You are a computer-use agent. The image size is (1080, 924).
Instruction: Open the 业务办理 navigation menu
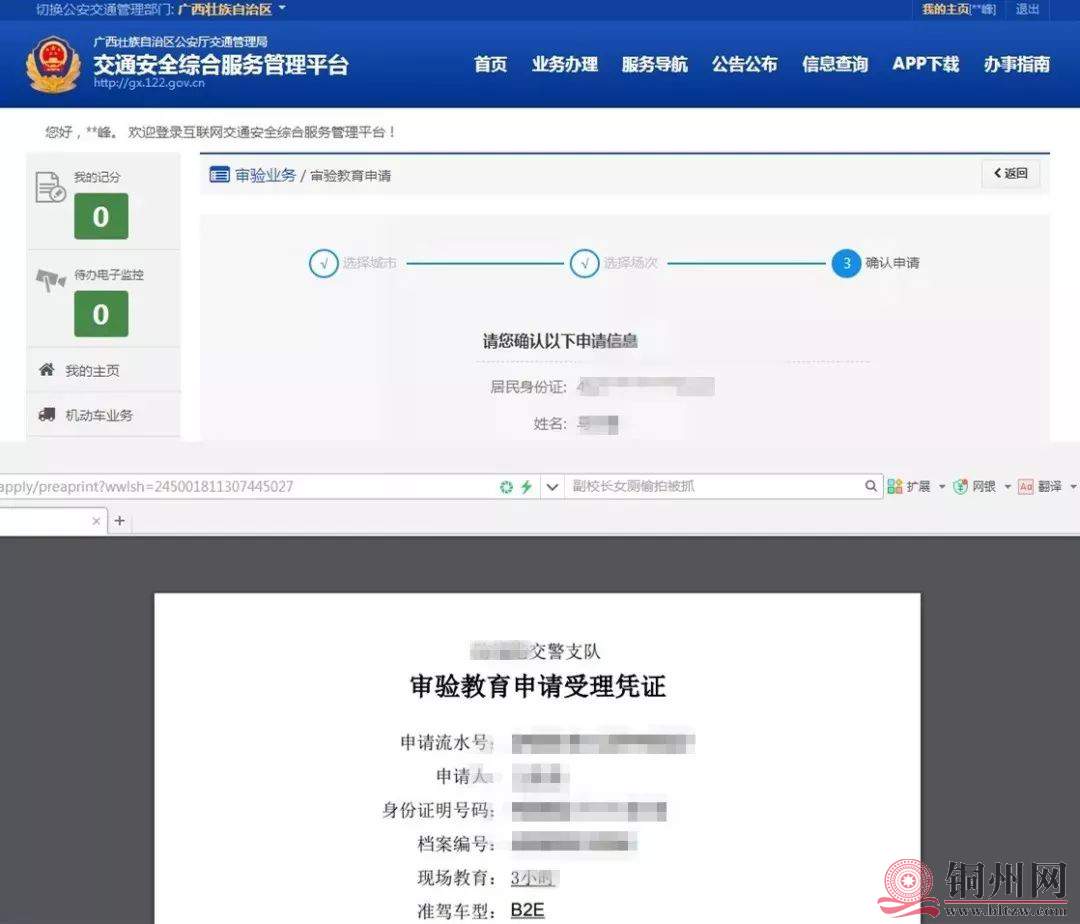coord(565,64)
